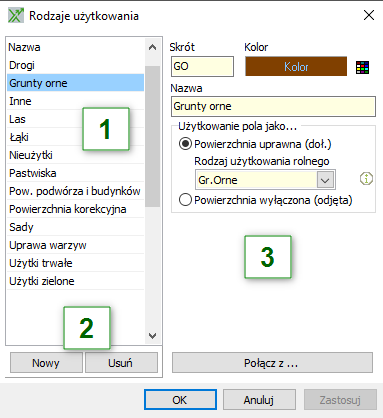Select Łąki in the list
Viewport: 383px width, 418px height.
(76, 137)
